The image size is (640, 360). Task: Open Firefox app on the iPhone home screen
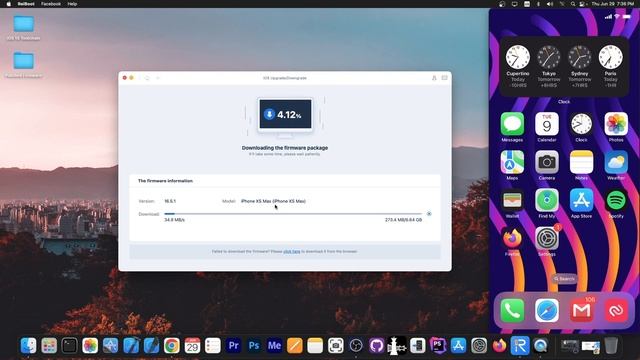tap(512, 238)
